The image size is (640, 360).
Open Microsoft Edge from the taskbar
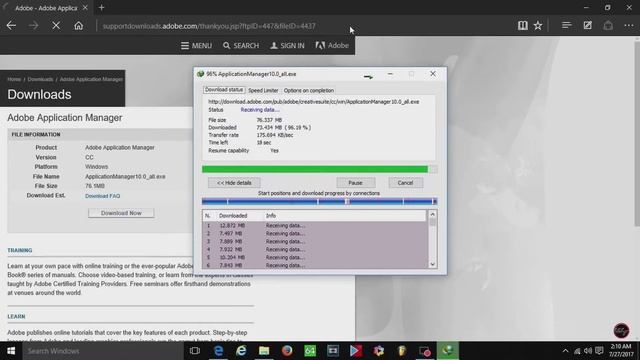pyautogui.click(x=218, y=351)
